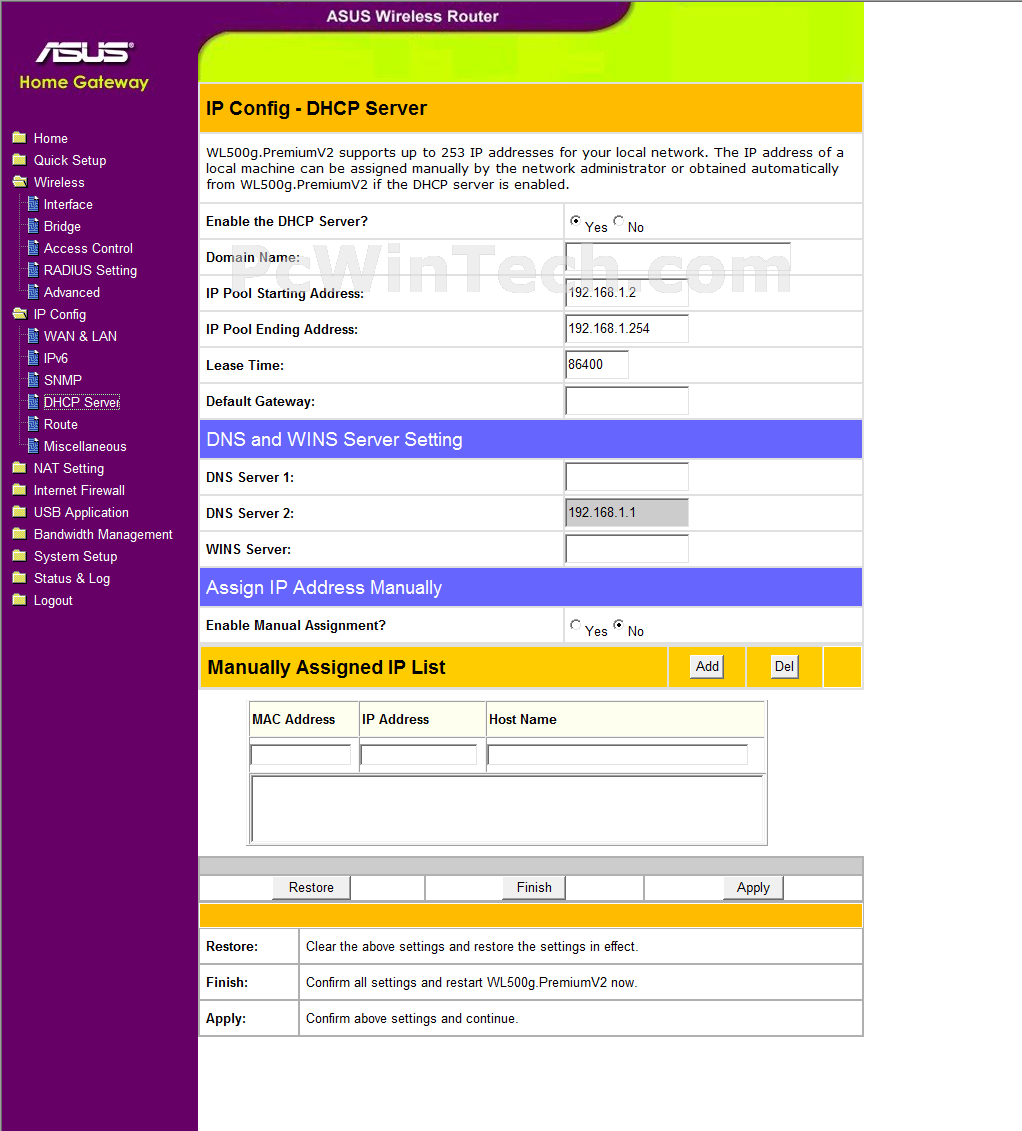
Task: Open the DHCP Server page link
Action: click(82, 402)
